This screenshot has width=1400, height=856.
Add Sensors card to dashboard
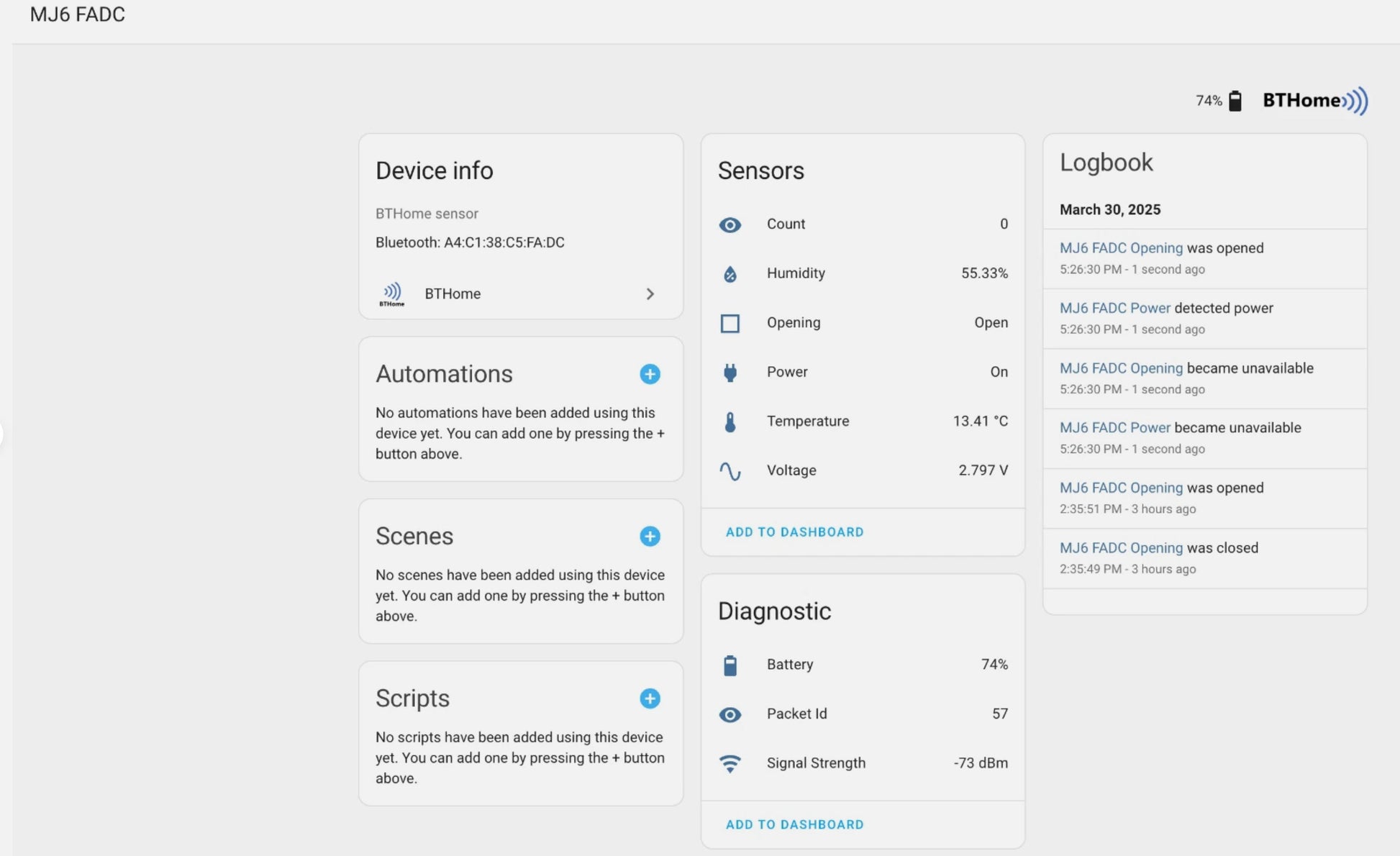pyautogui.click(x=794, y=532)
